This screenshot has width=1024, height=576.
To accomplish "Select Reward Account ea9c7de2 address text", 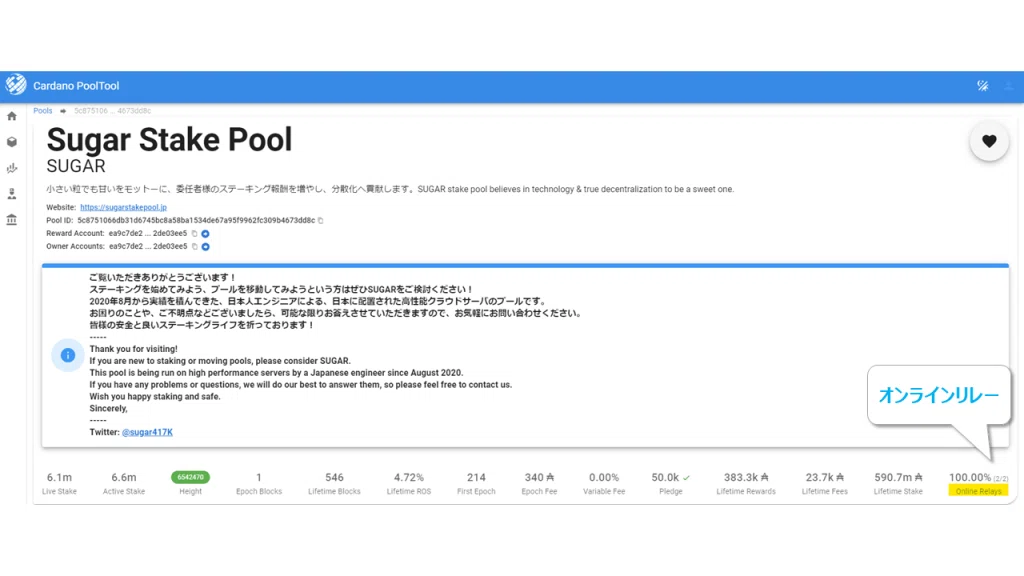I will tap(148, 234).
